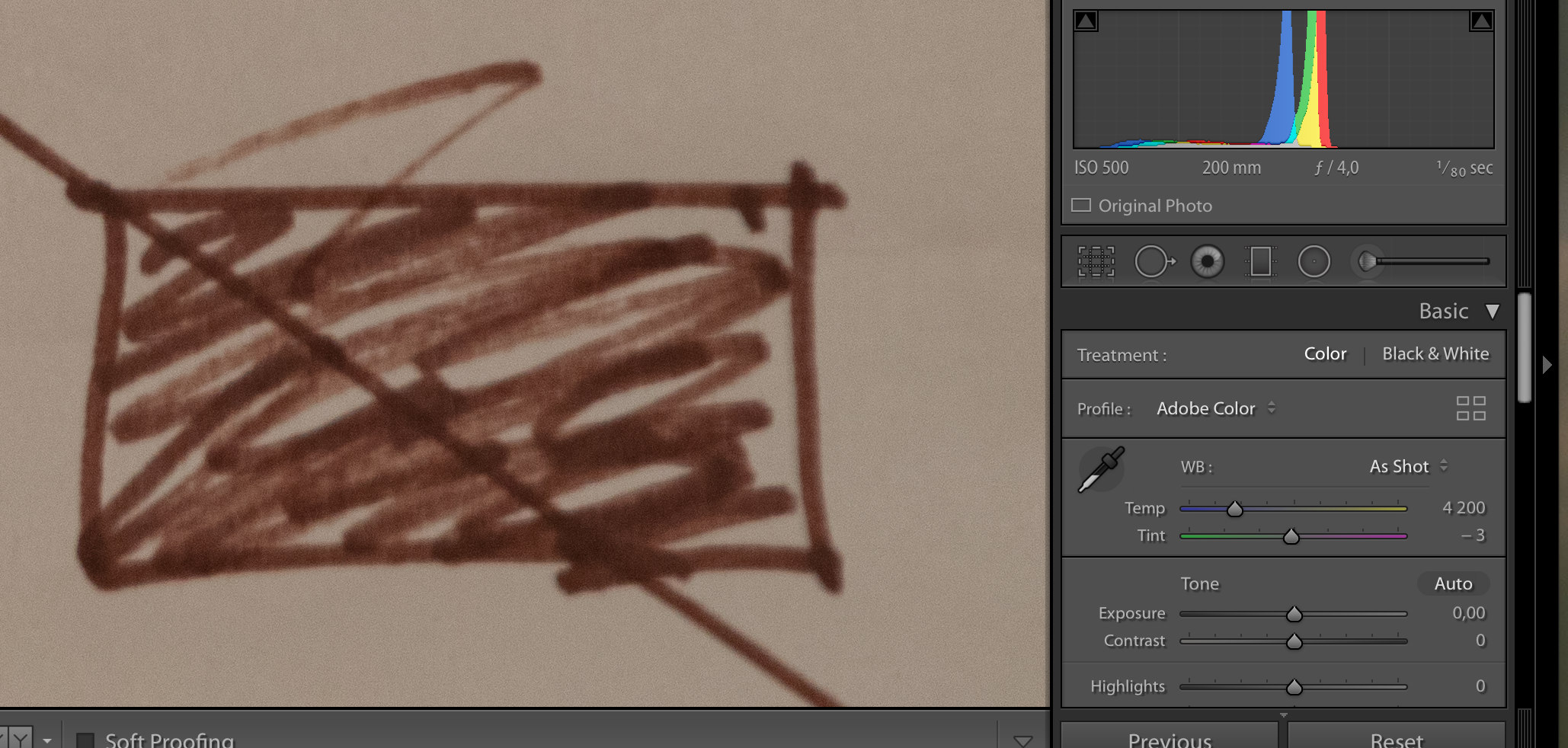Image resolution: width=1568 pixels, height=748 pixels.
Task: Click the Reset button
Action: tap(1397, 736)
